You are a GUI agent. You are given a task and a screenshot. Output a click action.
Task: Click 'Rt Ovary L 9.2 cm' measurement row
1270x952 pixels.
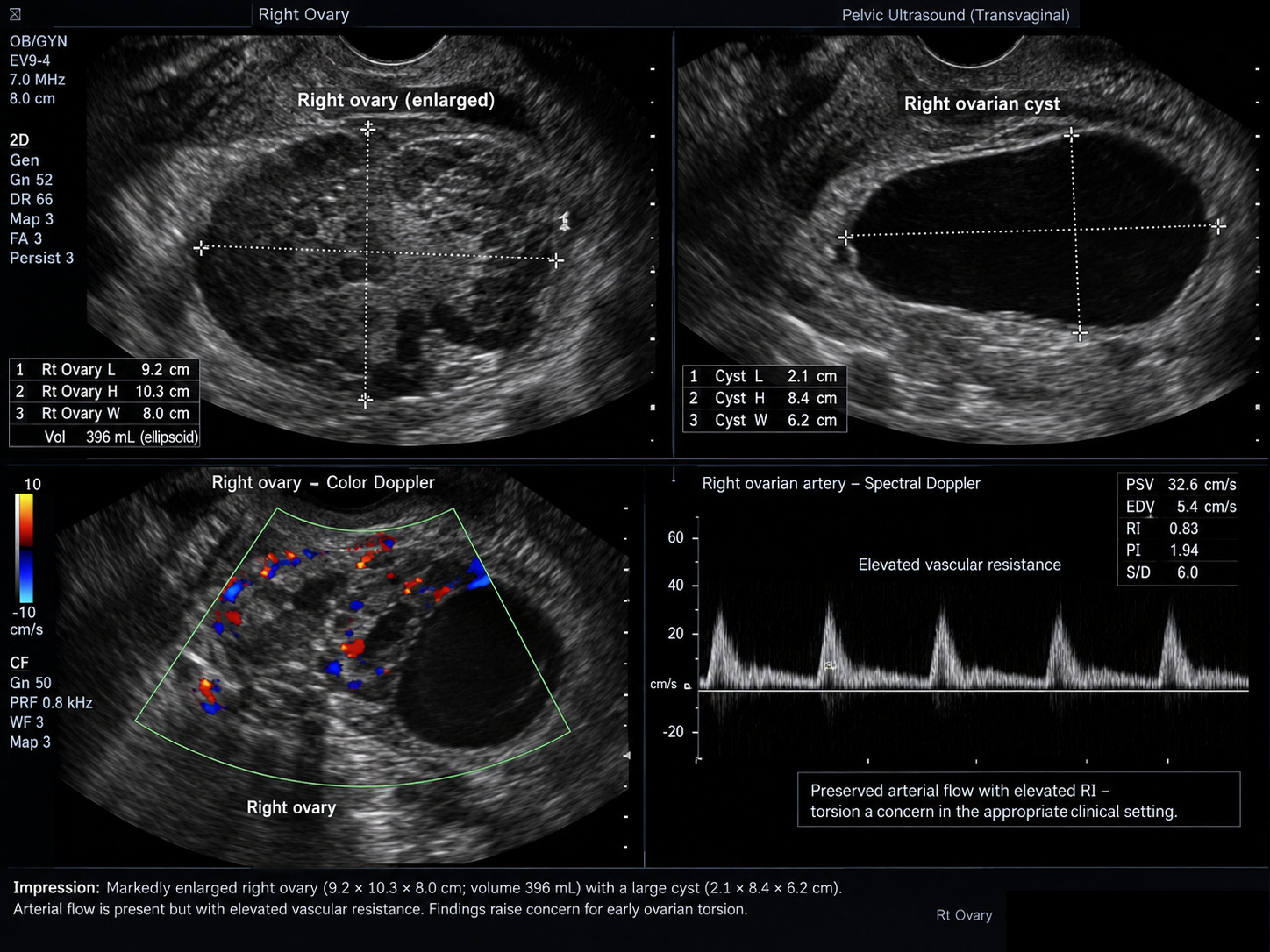tap(104, 370)
